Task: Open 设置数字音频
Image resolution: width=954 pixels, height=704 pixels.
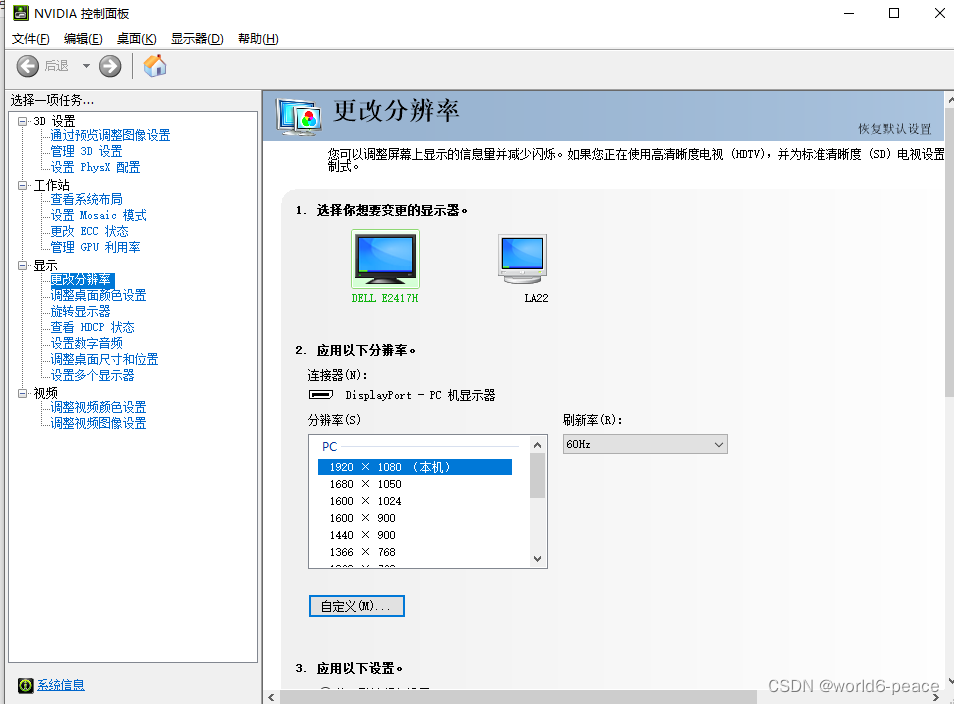Action: [86, 343]
